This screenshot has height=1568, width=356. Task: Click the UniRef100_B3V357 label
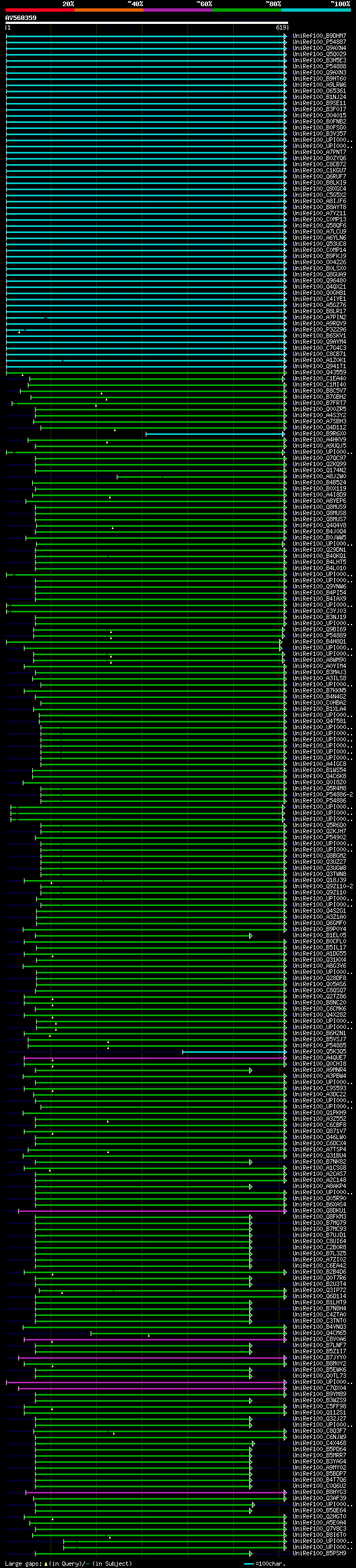tap(319, 134)
